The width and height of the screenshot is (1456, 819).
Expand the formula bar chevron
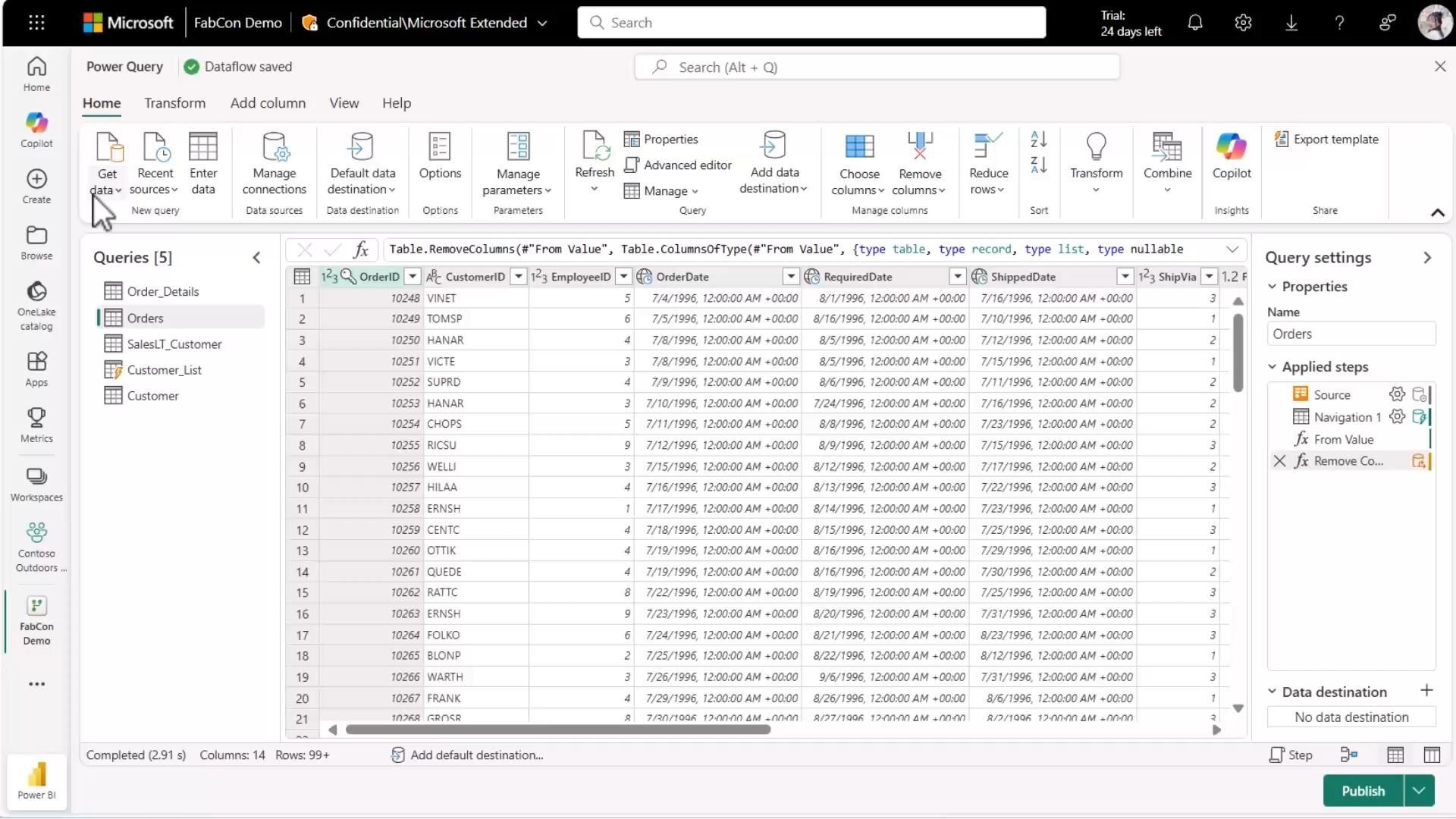[x=1232, y=249]
